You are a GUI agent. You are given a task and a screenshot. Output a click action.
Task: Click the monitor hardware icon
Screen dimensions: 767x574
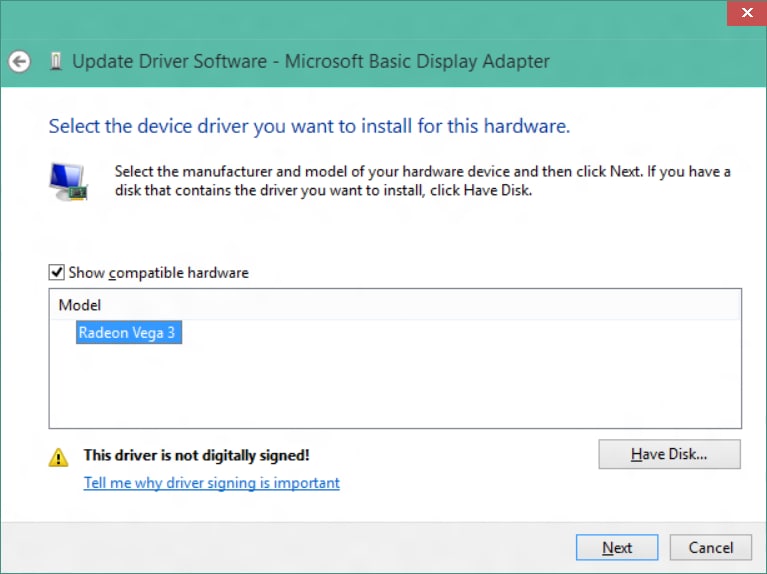tap(68, 182)
